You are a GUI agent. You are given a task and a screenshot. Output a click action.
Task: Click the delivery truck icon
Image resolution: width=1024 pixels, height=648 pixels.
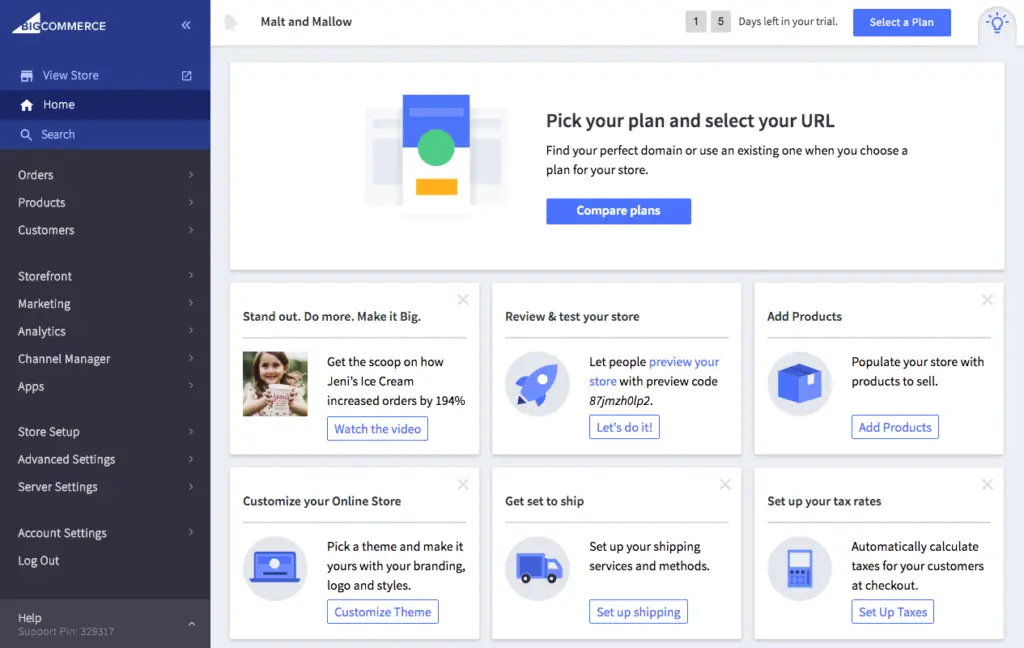point(537,568)
